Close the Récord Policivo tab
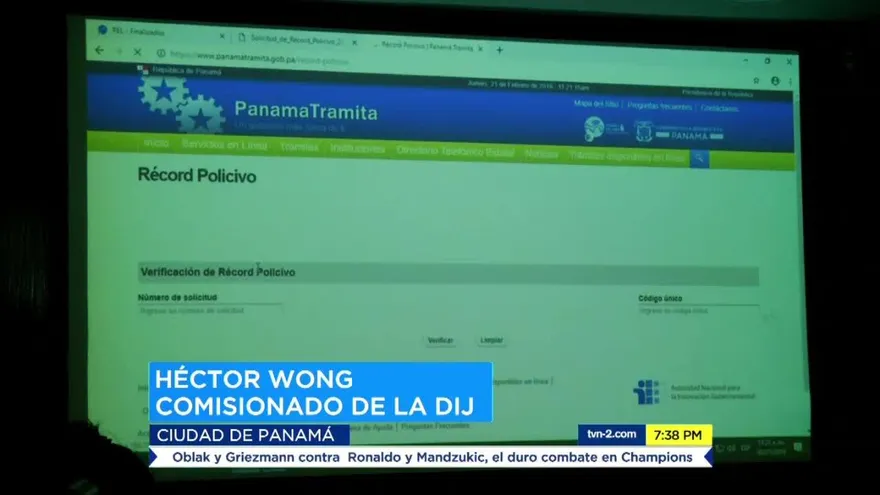 pyautogui.click(x=480, y=49)
